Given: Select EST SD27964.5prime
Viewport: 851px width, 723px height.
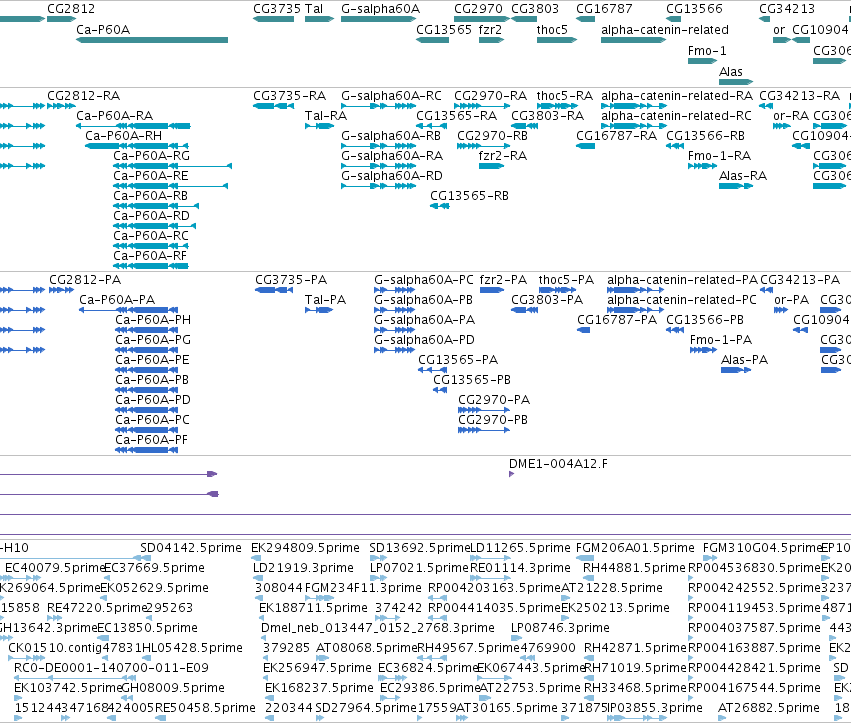Looking at the screenshot, I should [366, 708].
